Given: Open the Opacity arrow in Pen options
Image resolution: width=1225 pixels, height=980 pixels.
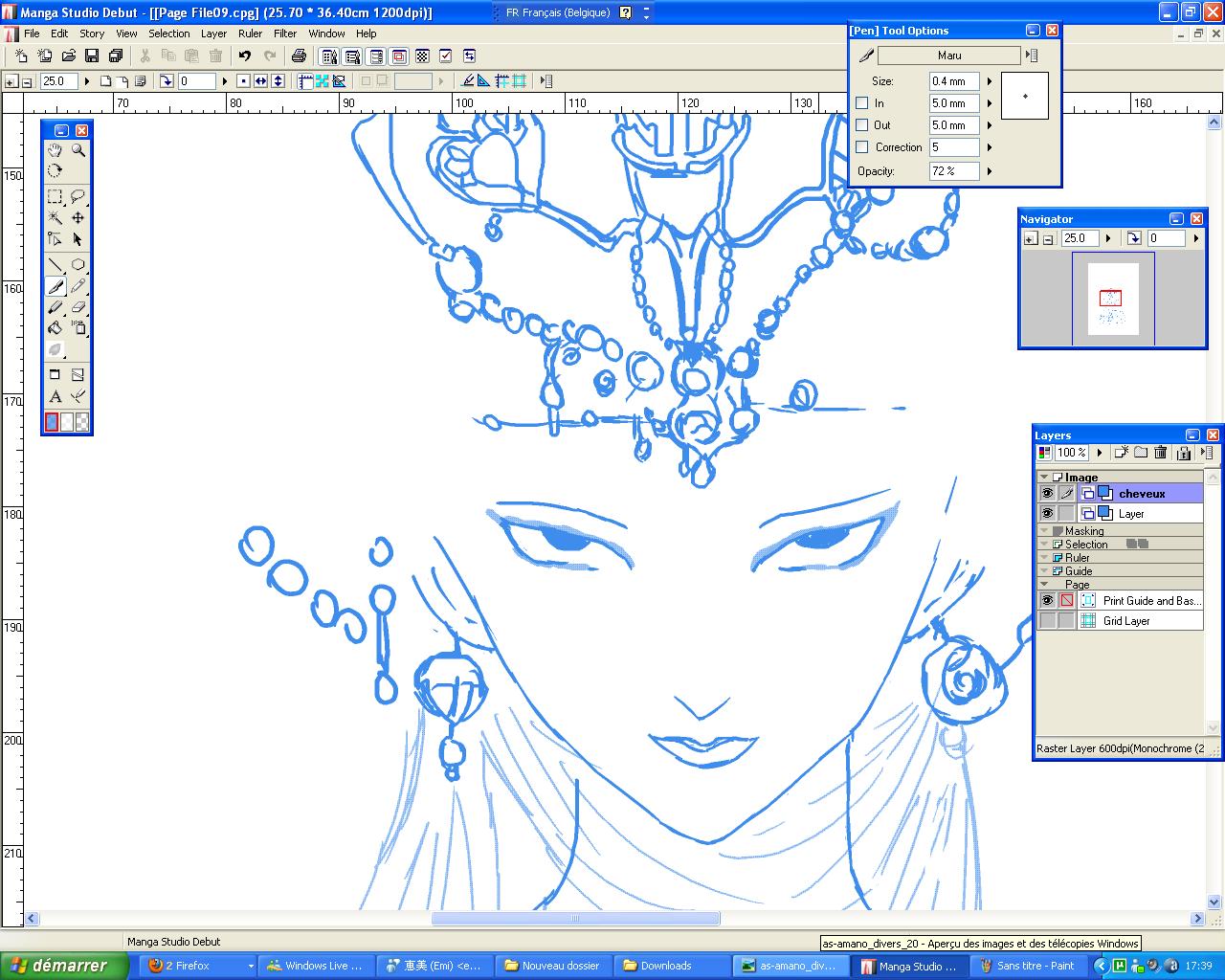Looking at the screenshot, I should (x=990, y=171).
